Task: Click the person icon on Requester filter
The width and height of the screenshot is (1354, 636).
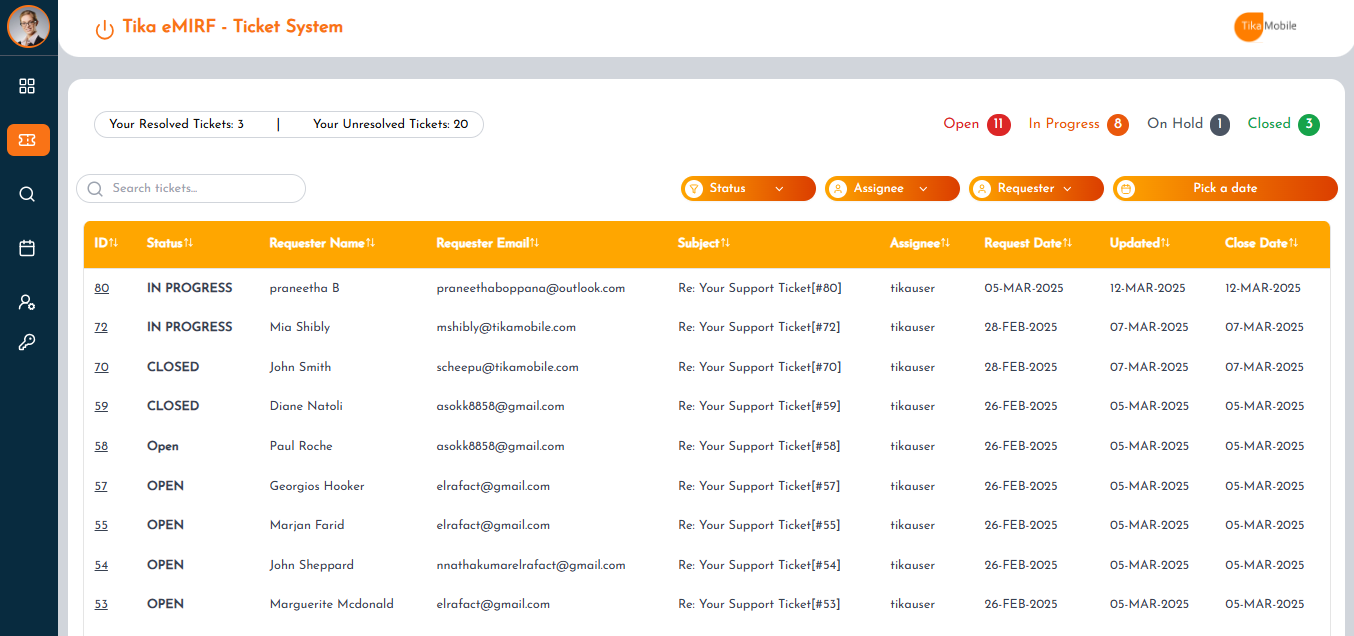Action: (x=982, y=188)
